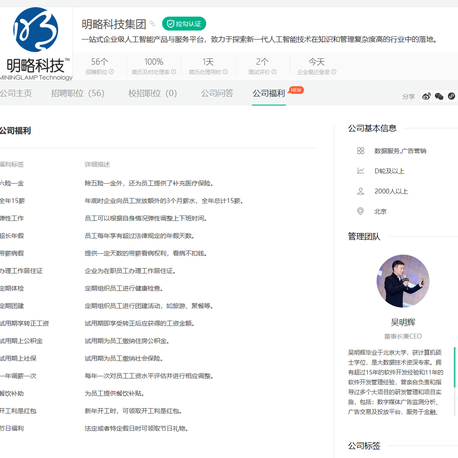Click the 拉勾认证 verified badge
The width and height of the screenshot is (458, 458).
[x=184, y=24]
